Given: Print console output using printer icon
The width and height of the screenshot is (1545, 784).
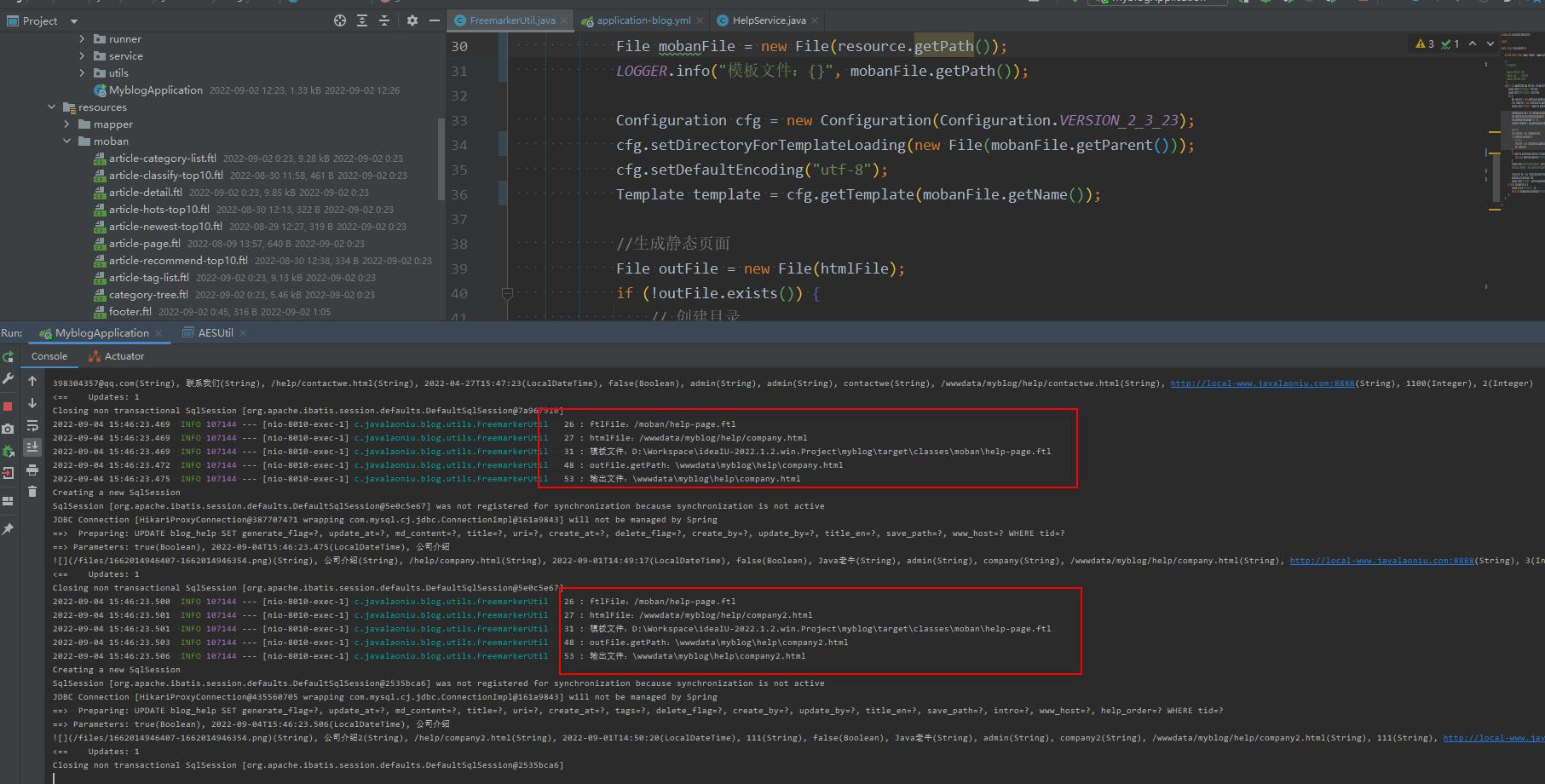Looking at the screenshot, I should pos(32,470).
